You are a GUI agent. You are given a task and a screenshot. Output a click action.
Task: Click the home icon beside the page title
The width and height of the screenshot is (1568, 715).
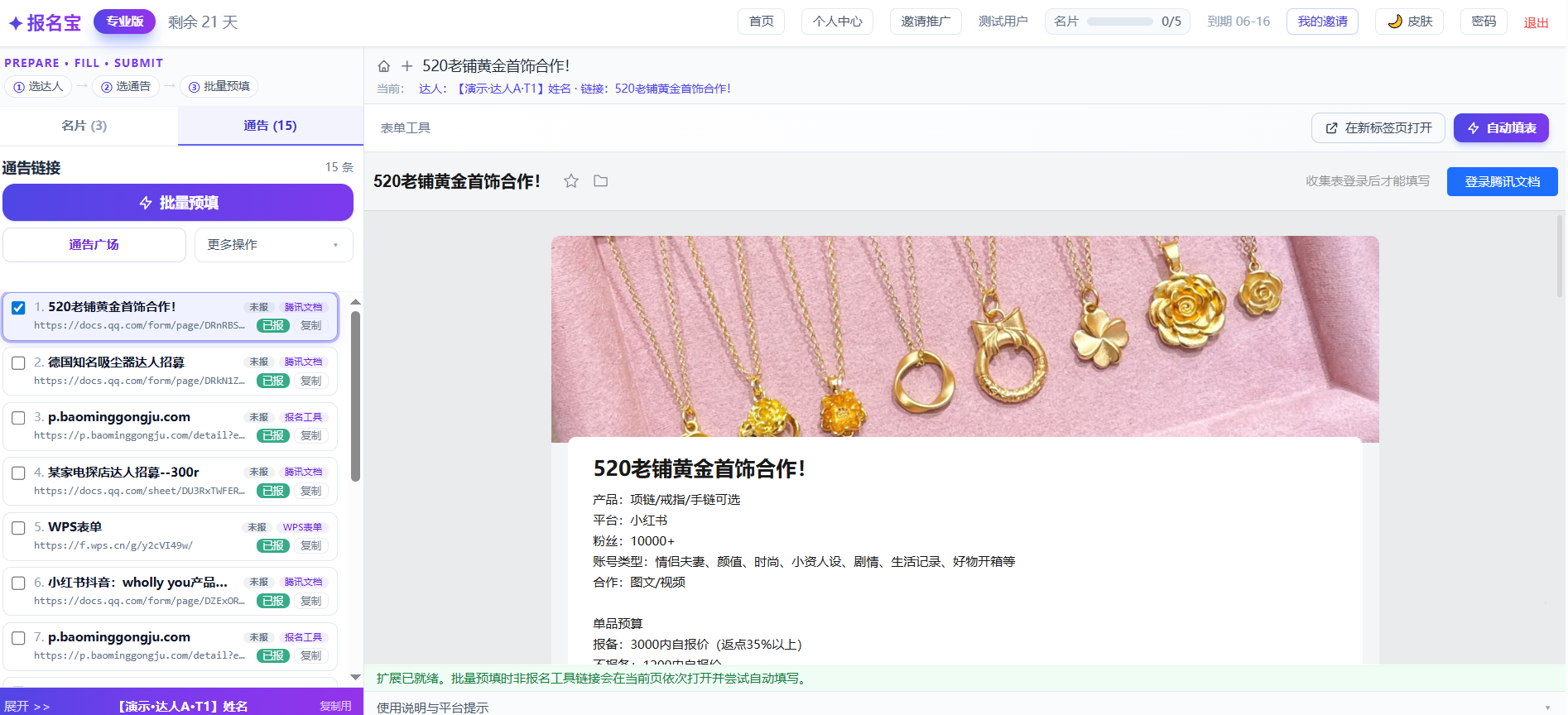coord(384,66)
